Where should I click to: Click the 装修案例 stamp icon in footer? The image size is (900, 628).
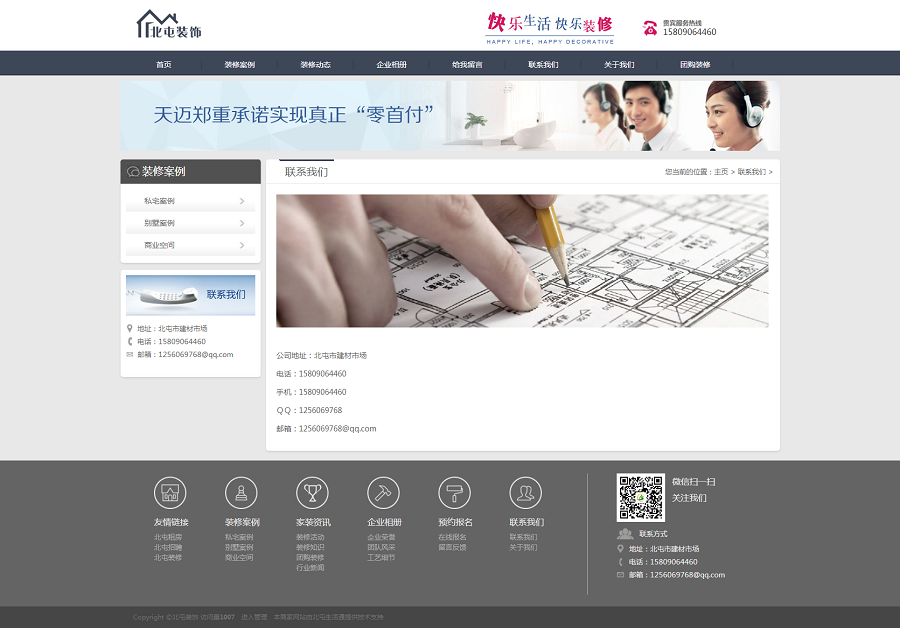point(241,493)
